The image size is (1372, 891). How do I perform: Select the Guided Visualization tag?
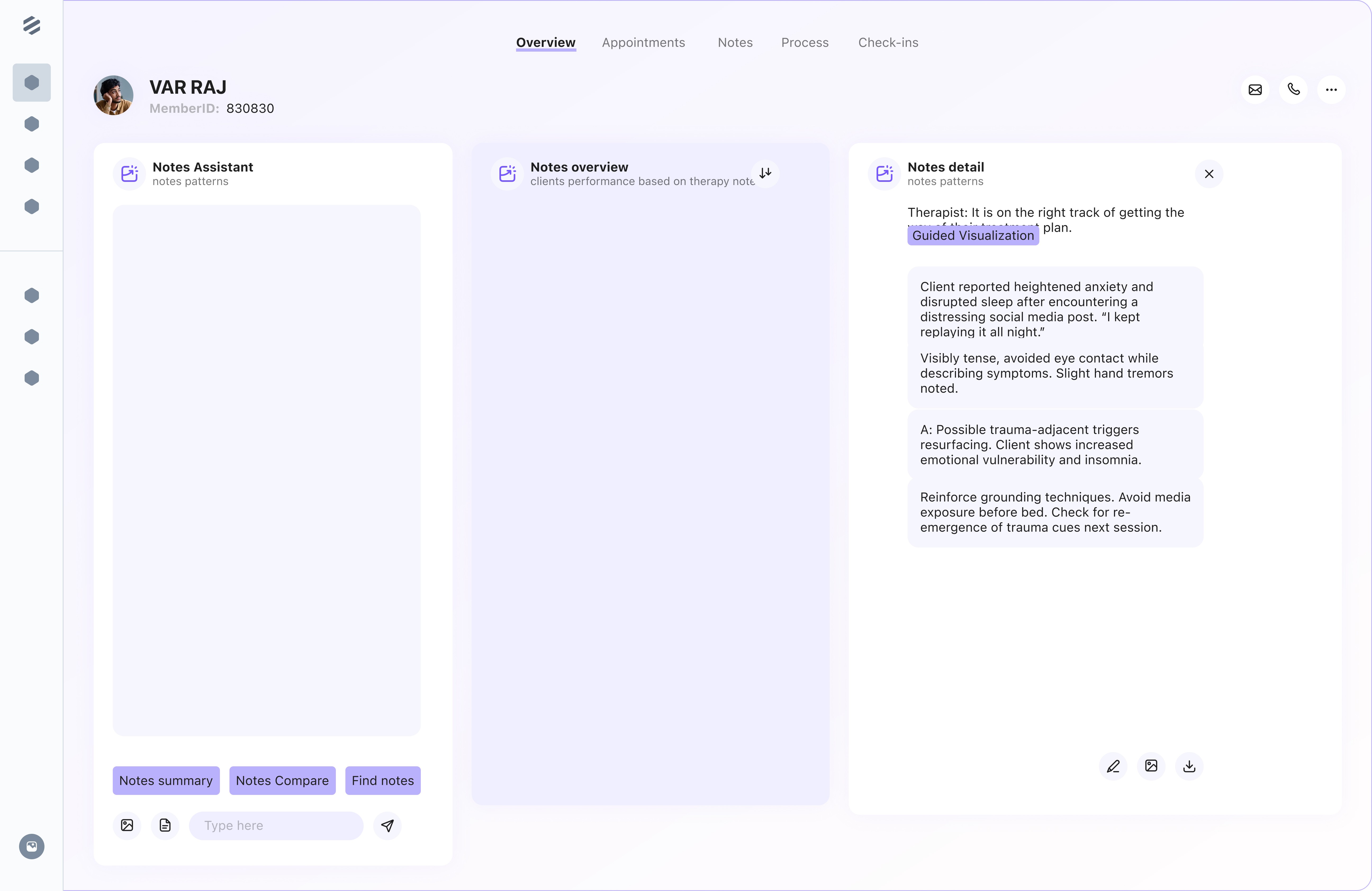coord(973,235)
